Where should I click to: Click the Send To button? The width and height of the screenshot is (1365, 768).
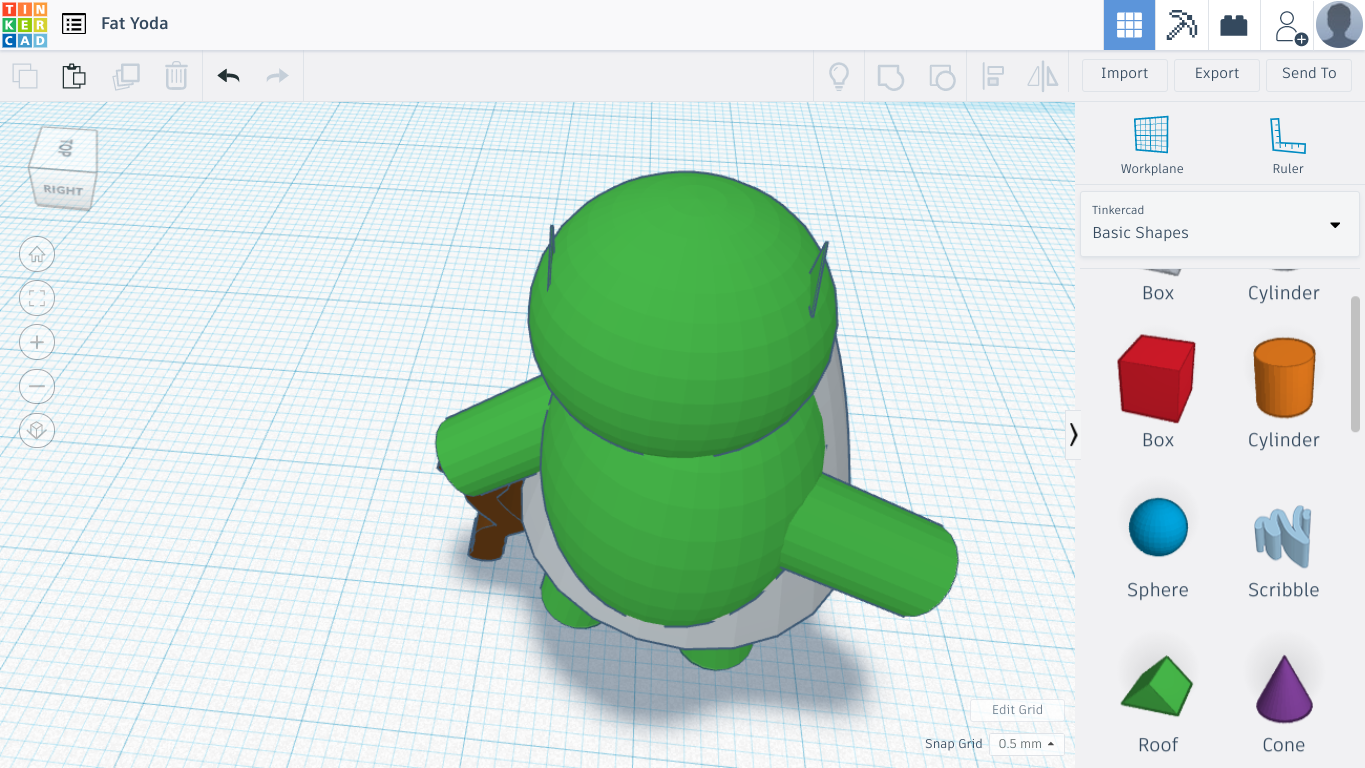1309,74
